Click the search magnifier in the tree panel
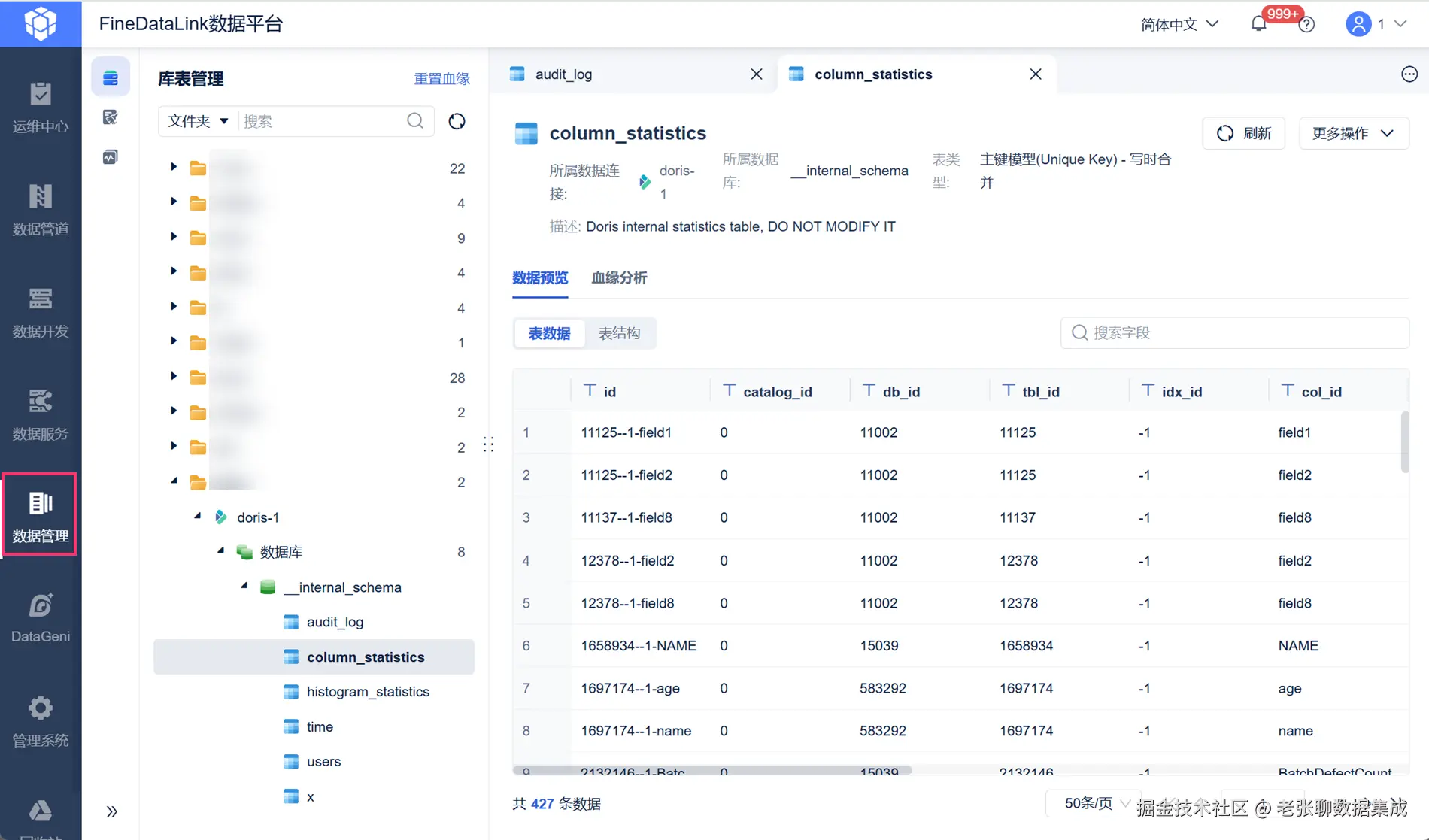 pyautogui.click(x=415, y=121)
